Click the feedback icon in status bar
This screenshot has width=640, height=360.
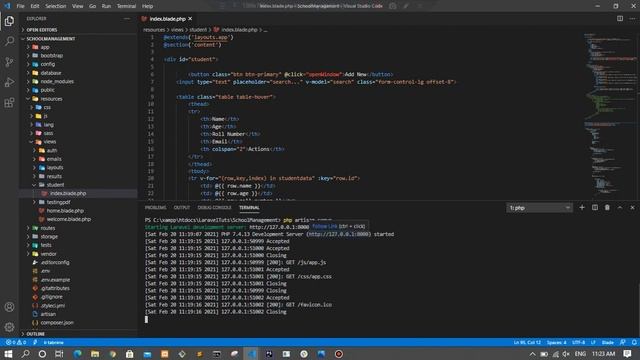click(622, 342)
